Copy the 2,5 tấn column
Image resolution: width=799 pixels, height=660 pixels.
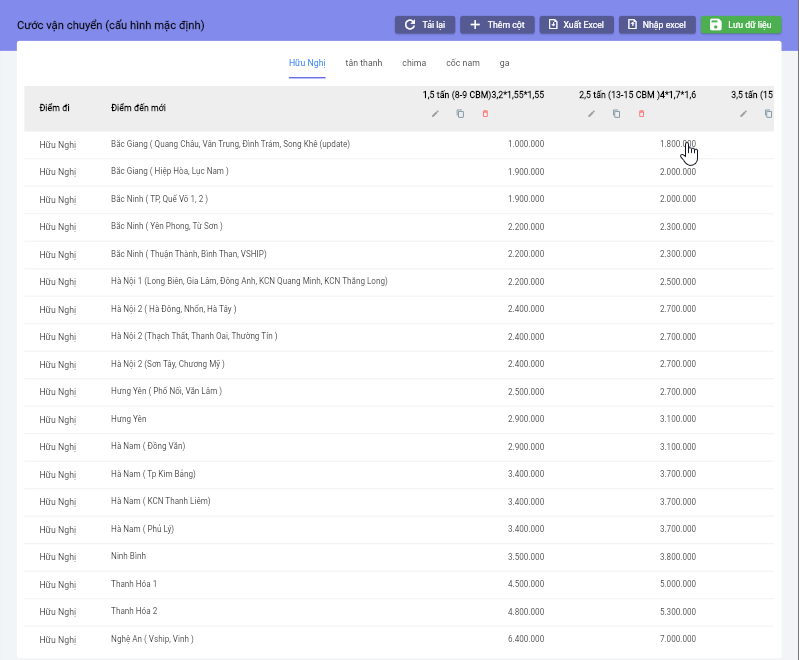616,114
